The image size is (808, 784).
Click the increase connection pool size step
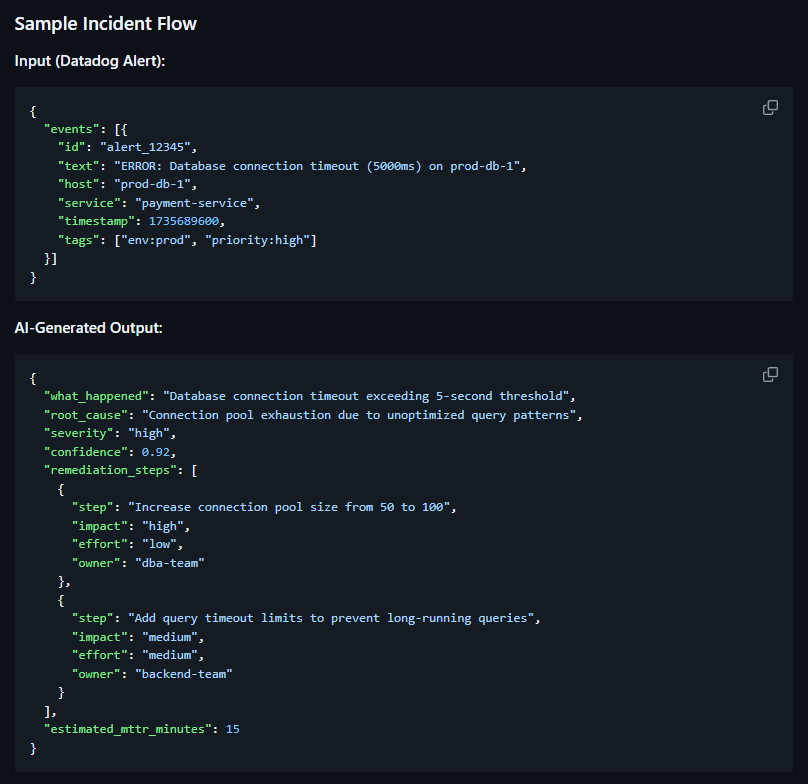(x=291, y=508)
